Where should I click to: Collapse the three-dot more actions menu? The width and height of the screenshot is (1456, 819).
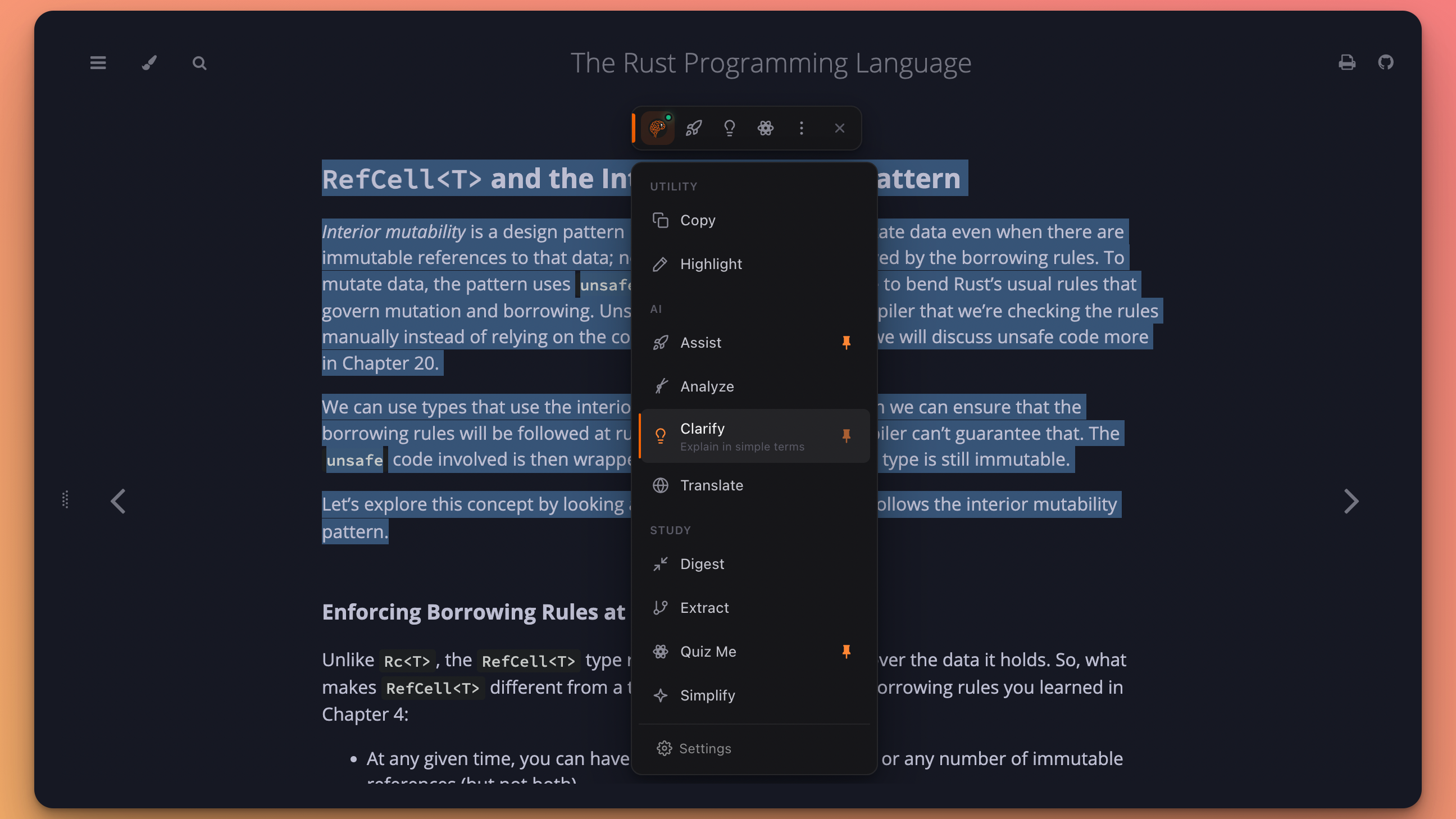(801, 128)
